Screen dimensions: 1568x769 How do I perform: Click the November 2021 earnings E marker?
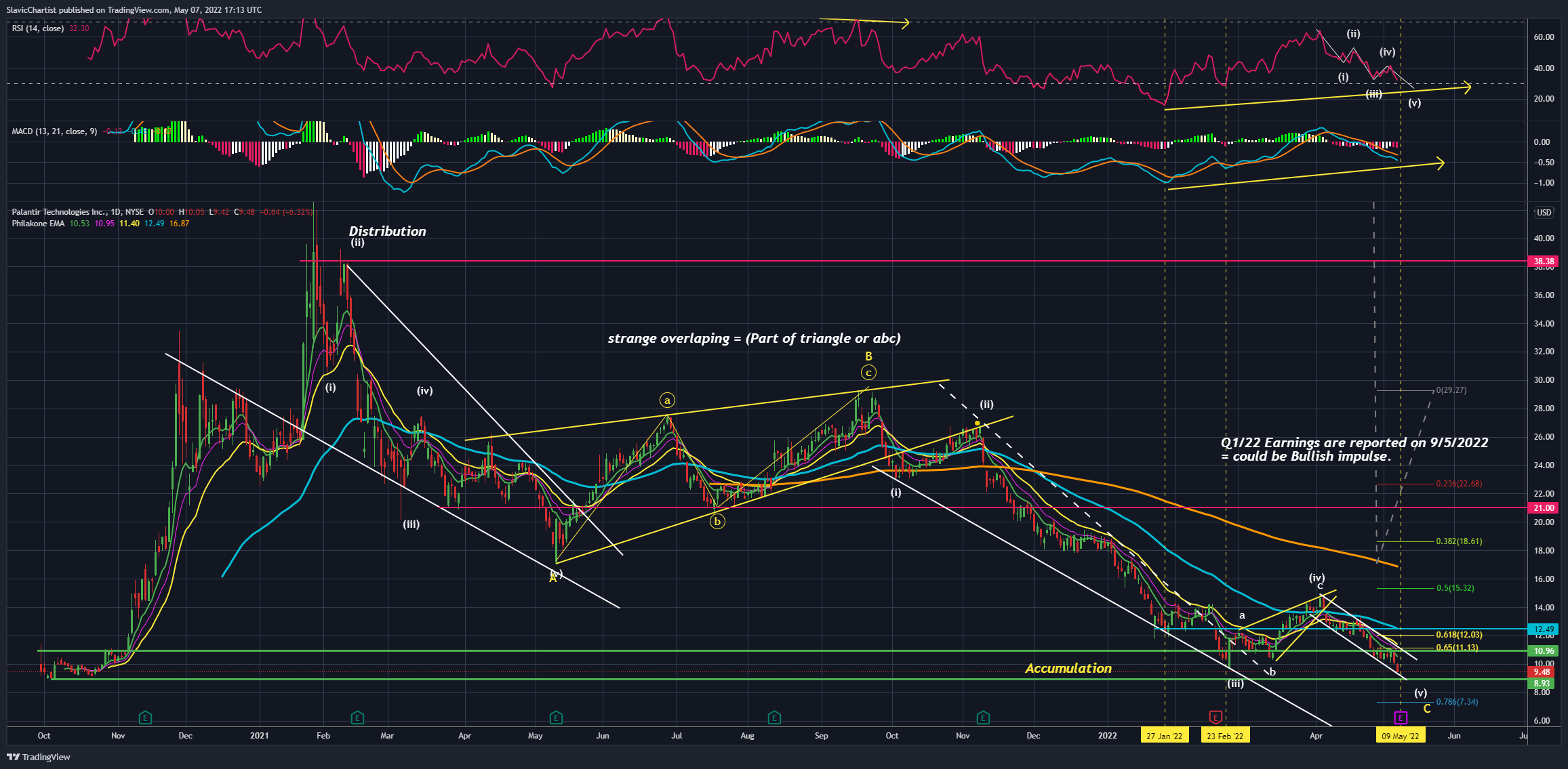tap(983, 717)
